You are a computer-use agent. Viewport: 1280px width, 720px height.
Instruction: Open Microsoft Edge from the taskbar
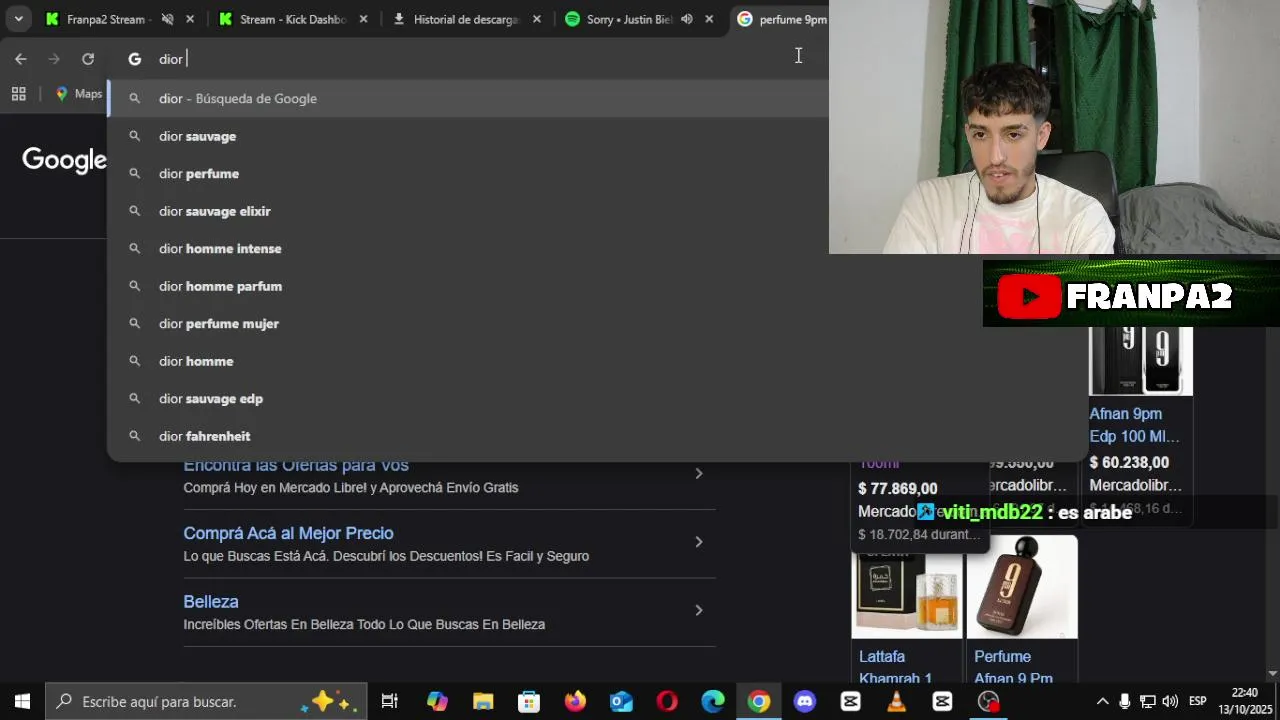713,702
